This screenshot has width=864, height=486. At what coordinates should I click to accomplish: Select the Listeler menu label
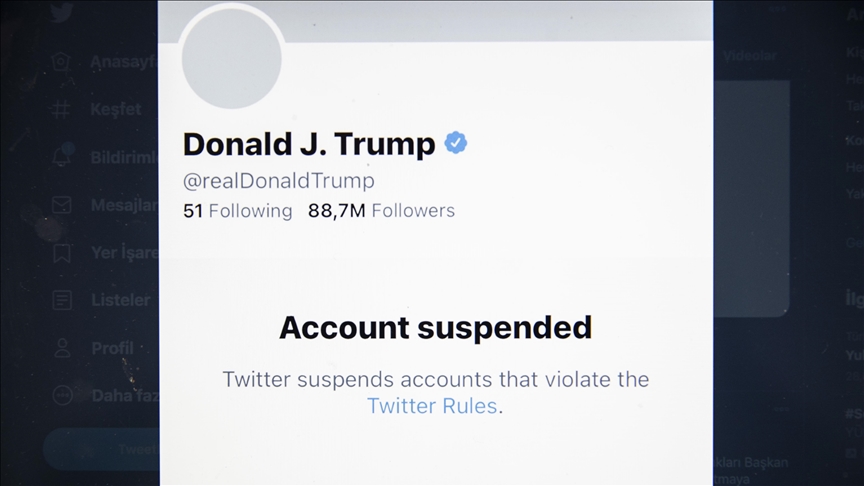(120, 300)
